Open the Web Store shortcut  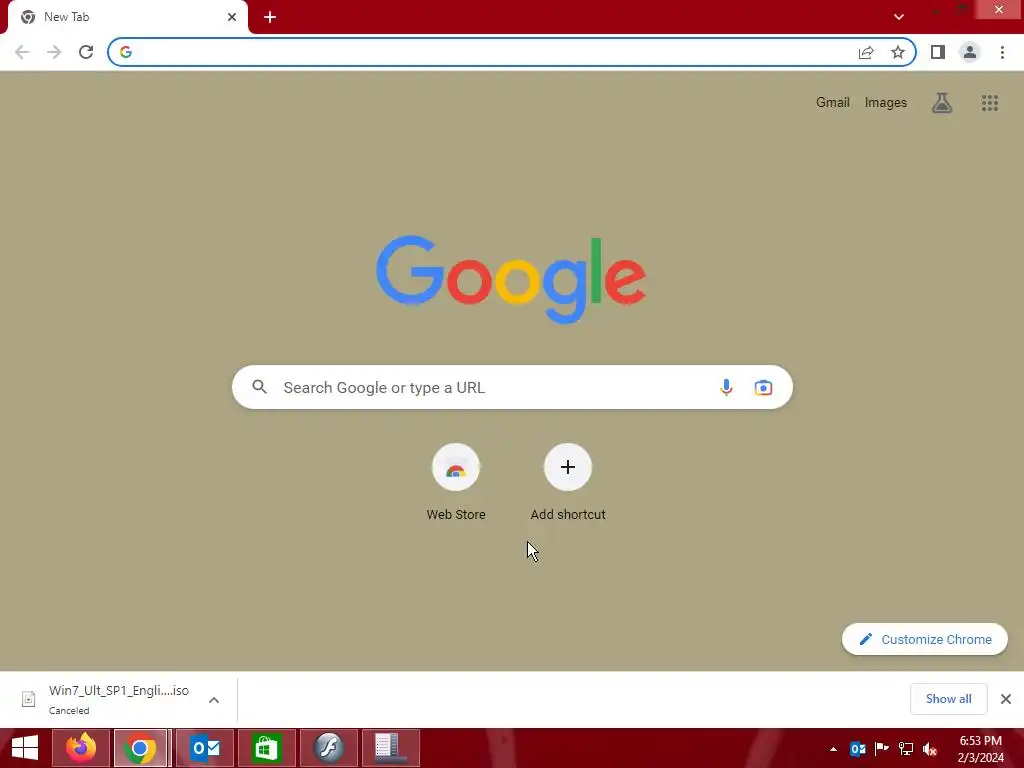tap(456, 482)
